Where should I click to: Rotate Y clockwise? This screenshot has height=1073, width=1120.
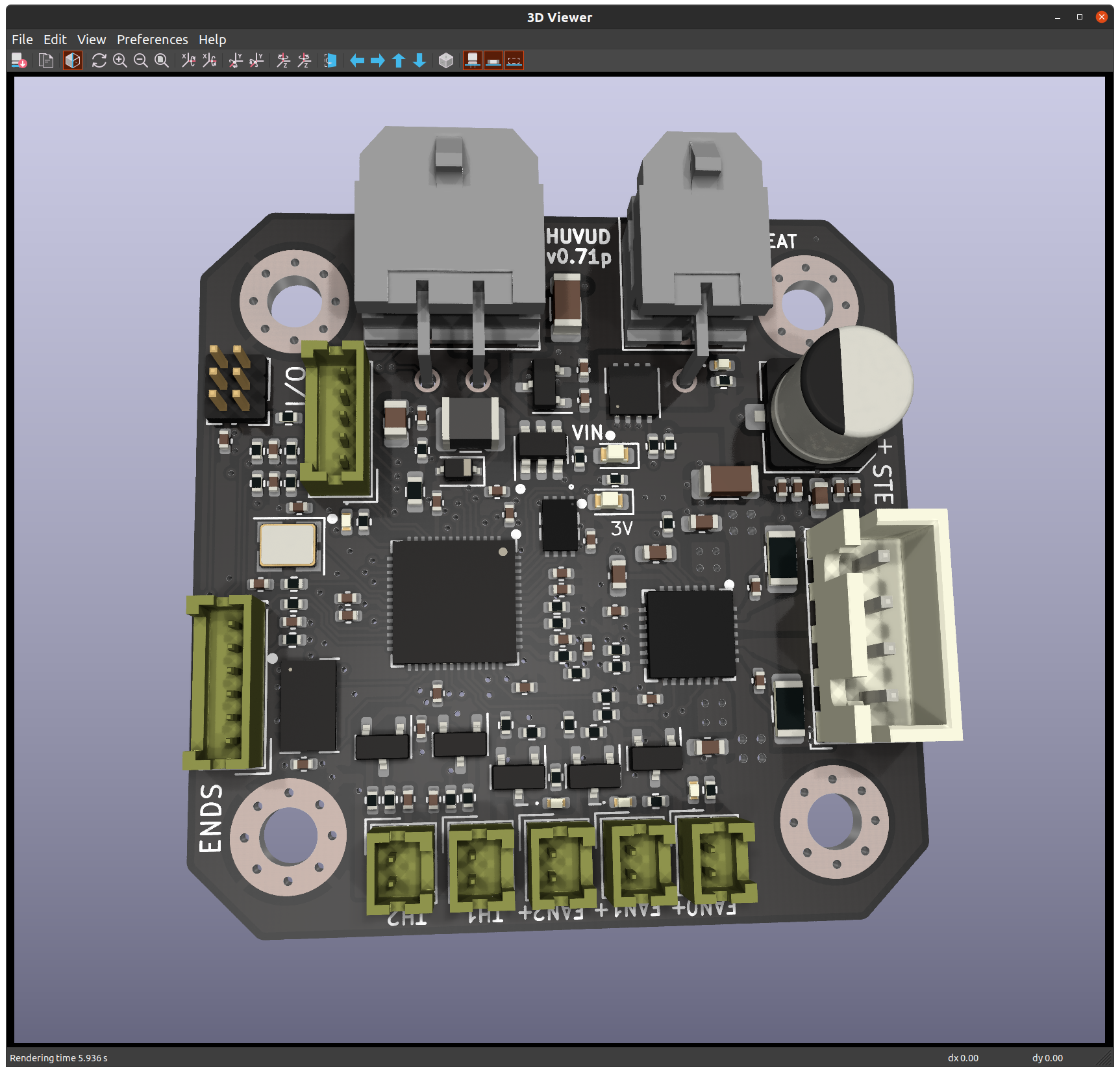(x=236, y=61)
